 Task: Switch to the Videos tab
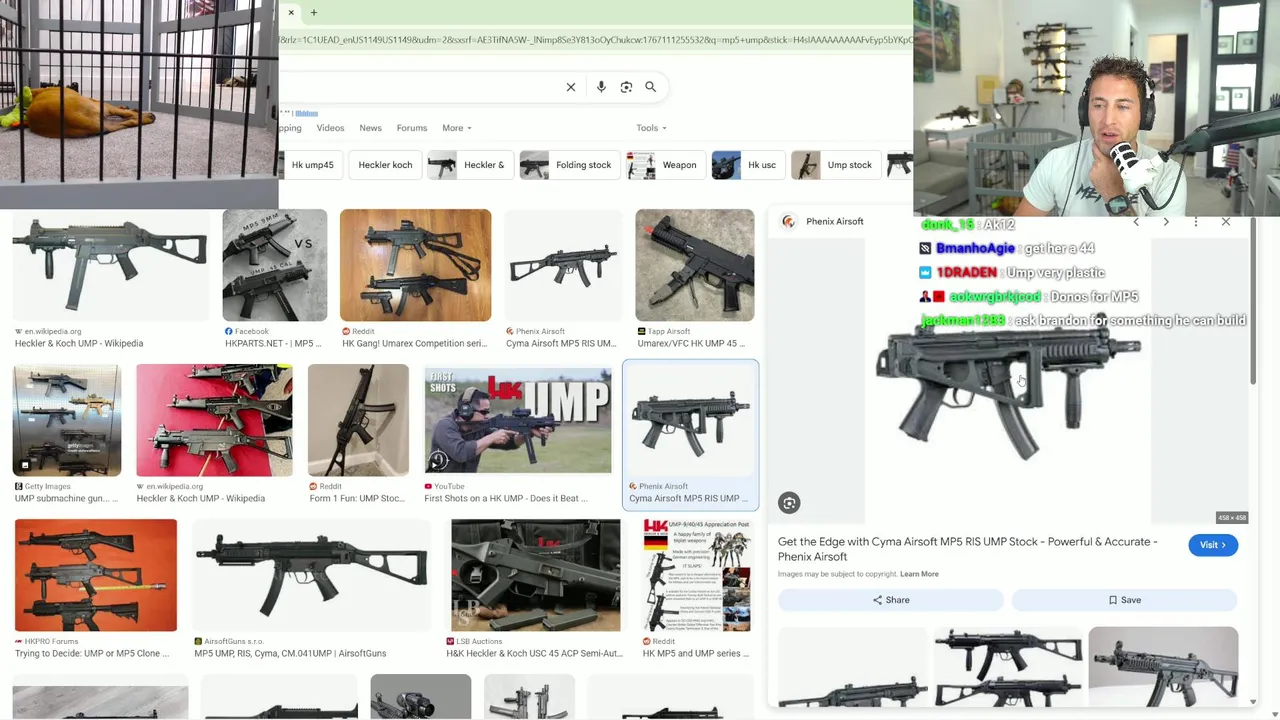(x=330, y=128)
